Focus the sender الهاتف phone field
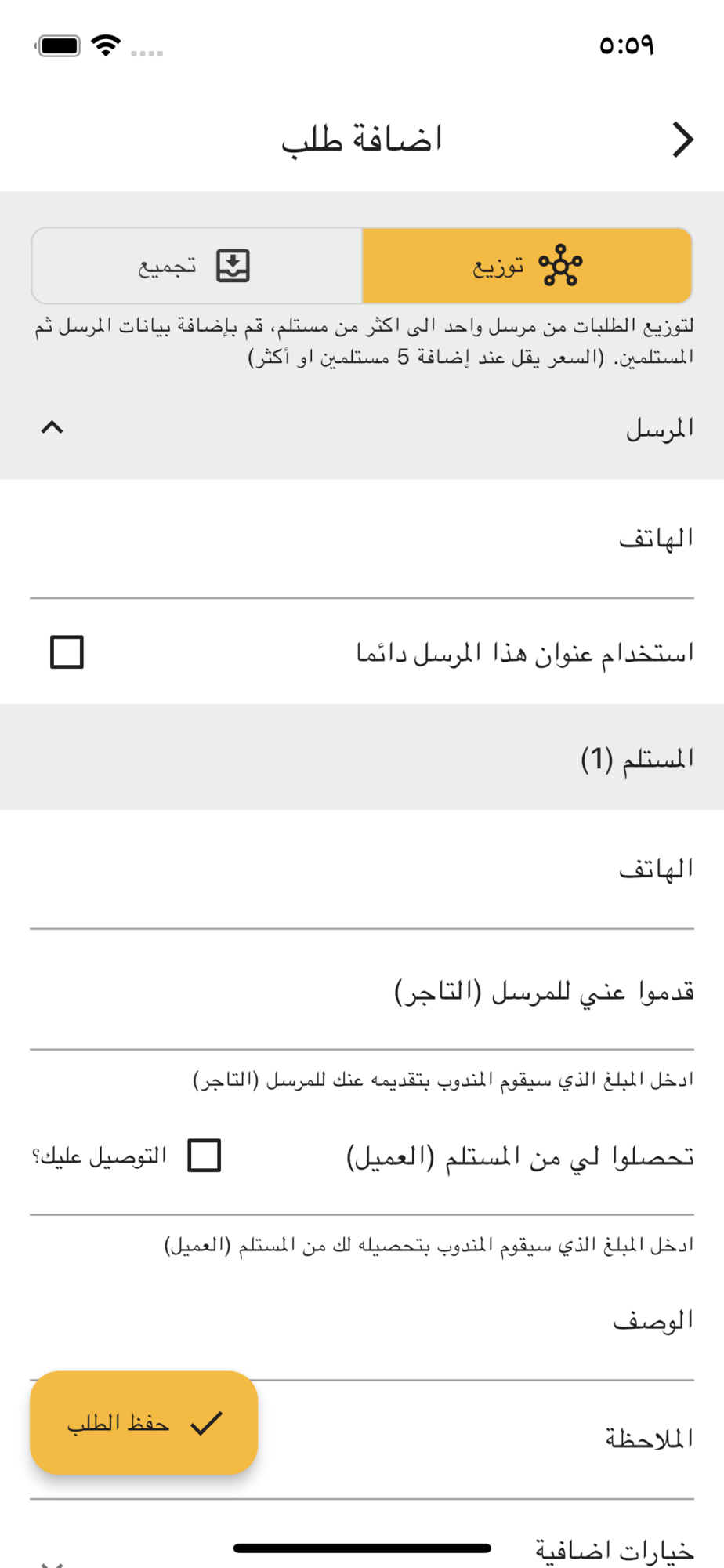This screenshot has height=1568, width=724. click(362, 539)
